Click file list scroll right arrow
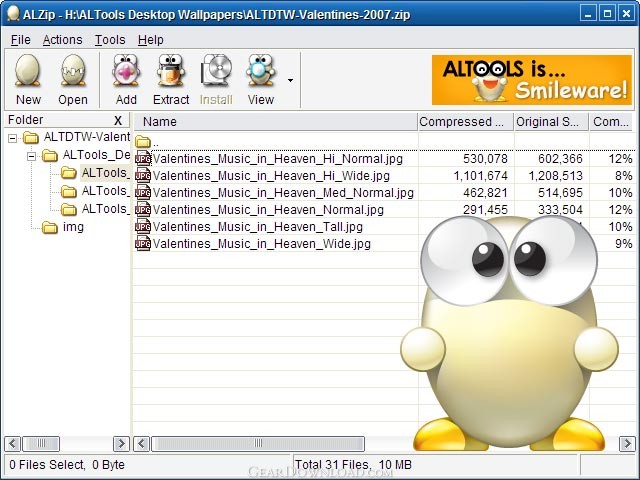The width and height of the screenshot is (640, 480). (627, 444)
